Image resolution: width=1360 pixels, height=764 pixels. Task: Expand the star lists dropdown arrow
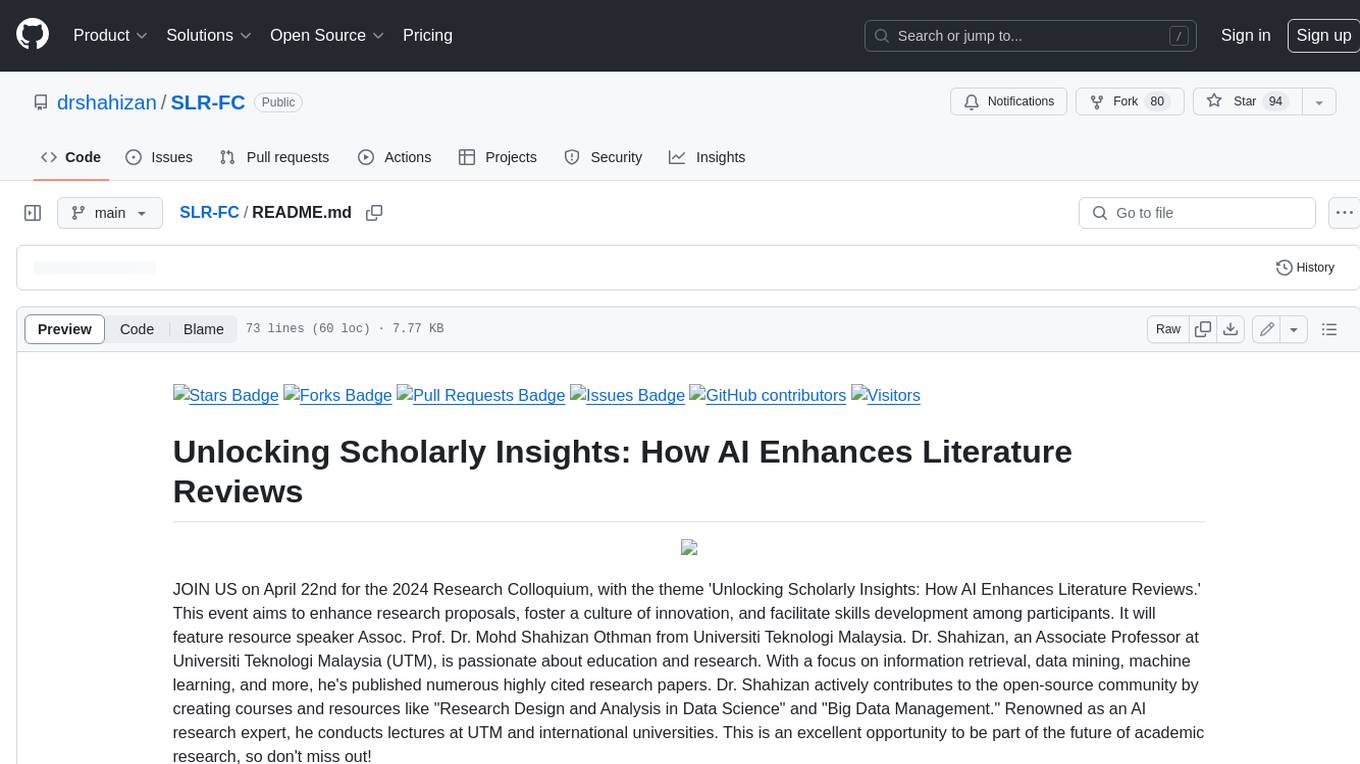coord(1319,102)
